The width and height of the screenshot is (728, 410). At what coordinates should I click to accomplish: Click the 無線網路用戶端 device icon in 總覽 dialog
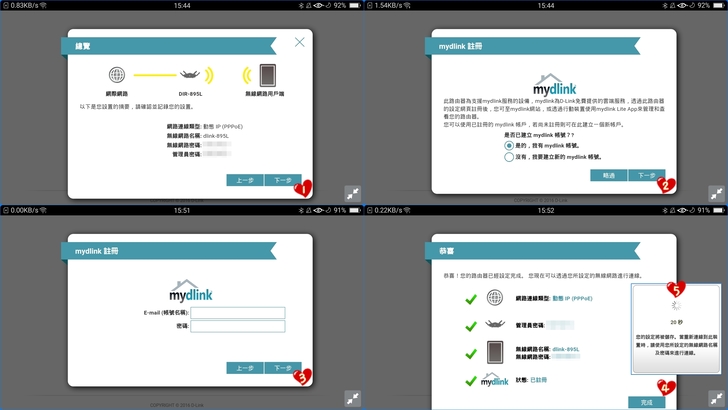coord(267,75)
